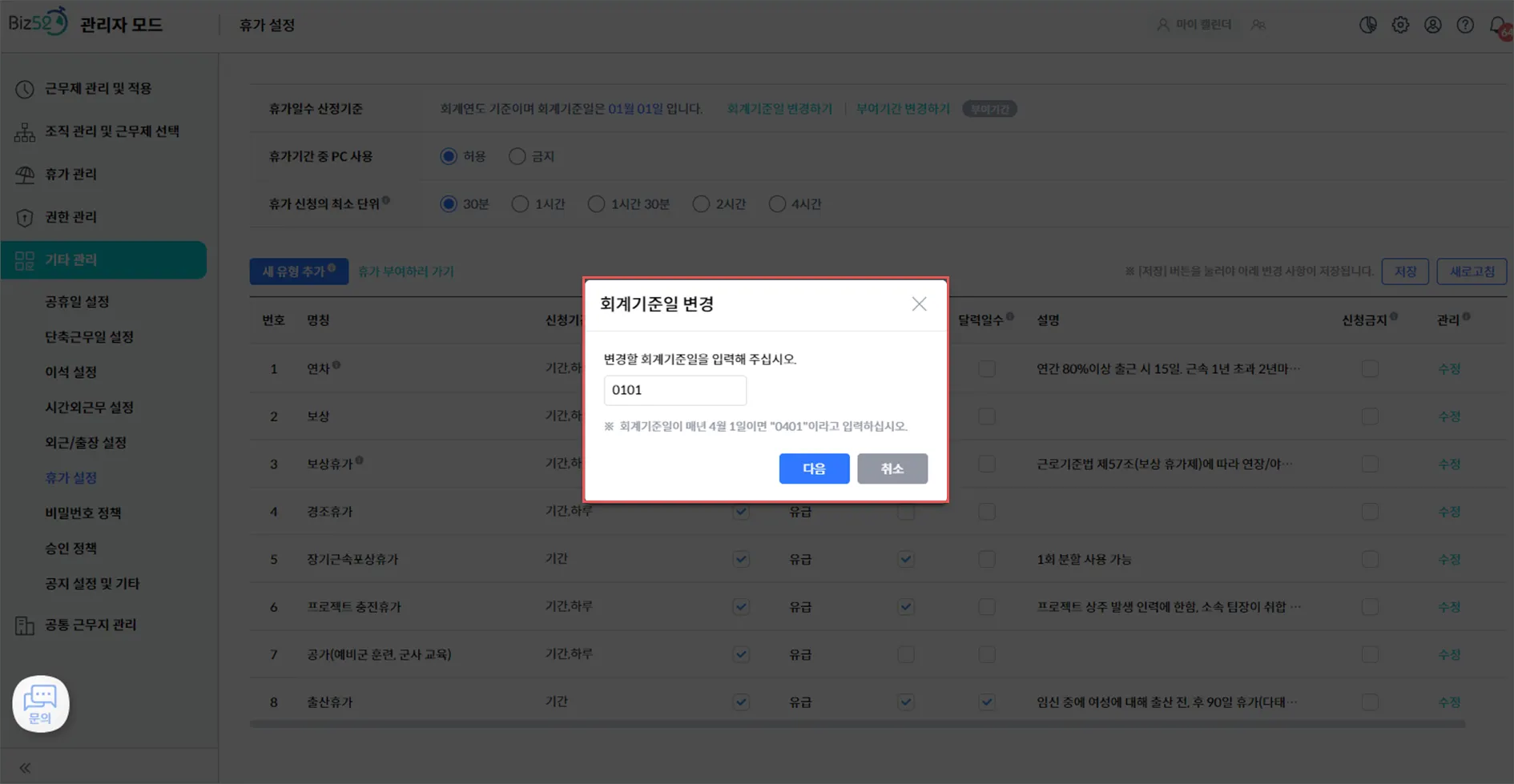Toggle 달력일수 checkbox for 프로젝트 충전휴가 row
Image resolution: width=1514 pixels, height=784 pixels.
[x=987, y=607]
